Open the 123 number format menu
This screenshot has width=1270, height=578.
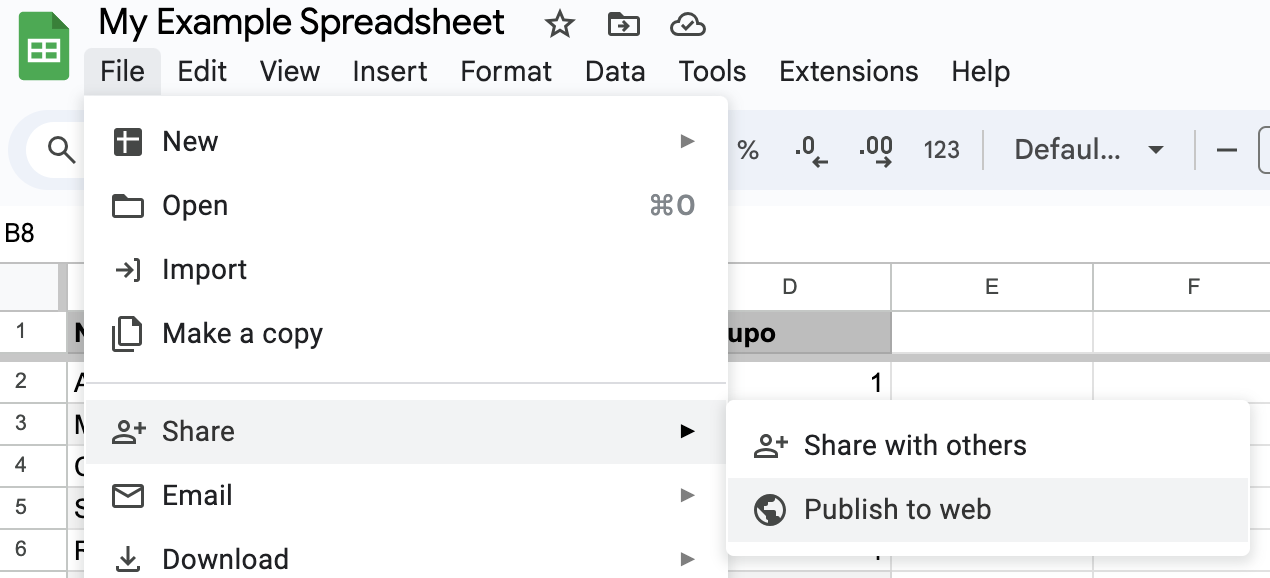pyautogui.click(x=941, y=150)
